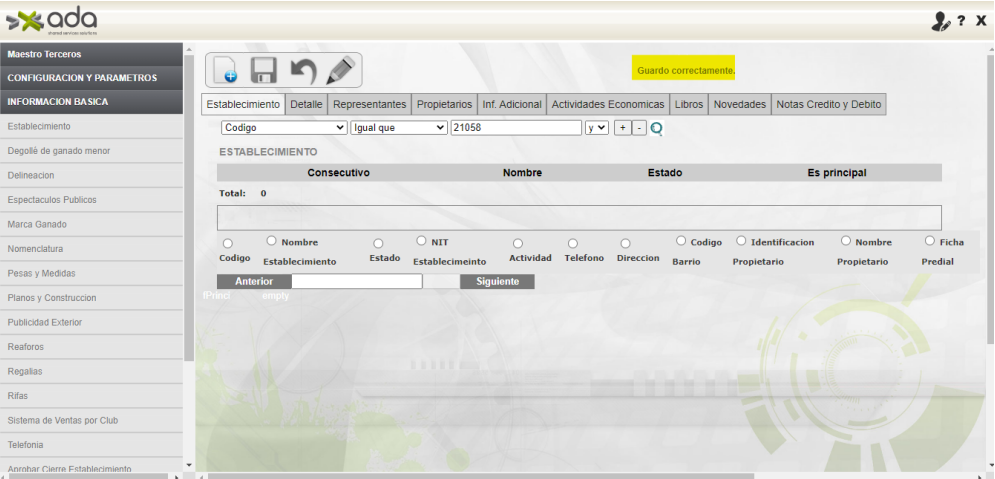Click the minus button to remove filter
The height and width of the screenshot is (479, 995).
click(639, 128)
